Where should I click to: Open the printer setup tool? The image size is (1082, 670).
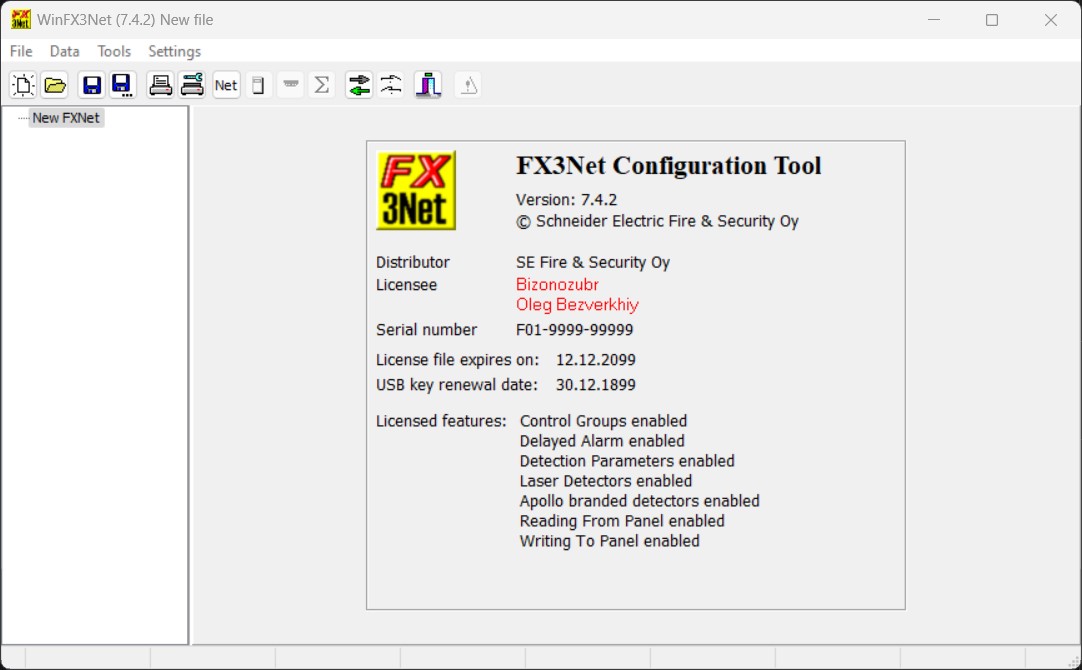pyautogui.click(x=191, y=85)
